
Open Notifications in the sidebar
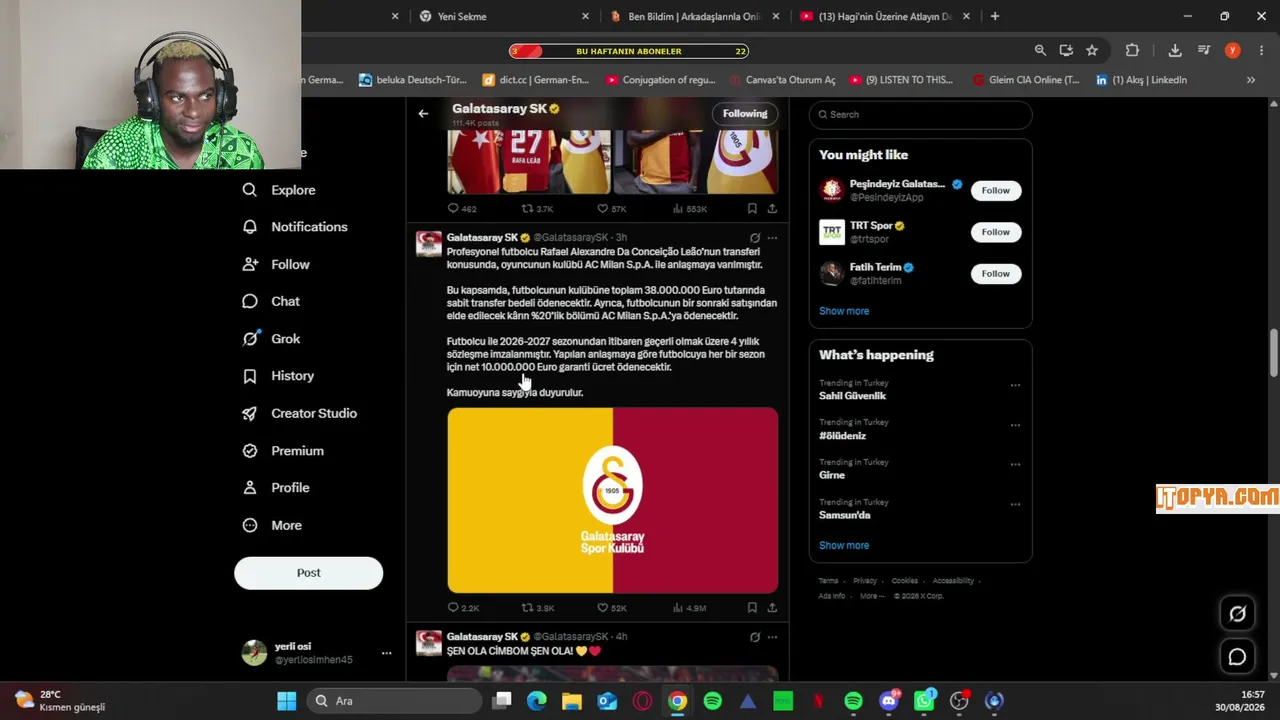tap(295, 227)
